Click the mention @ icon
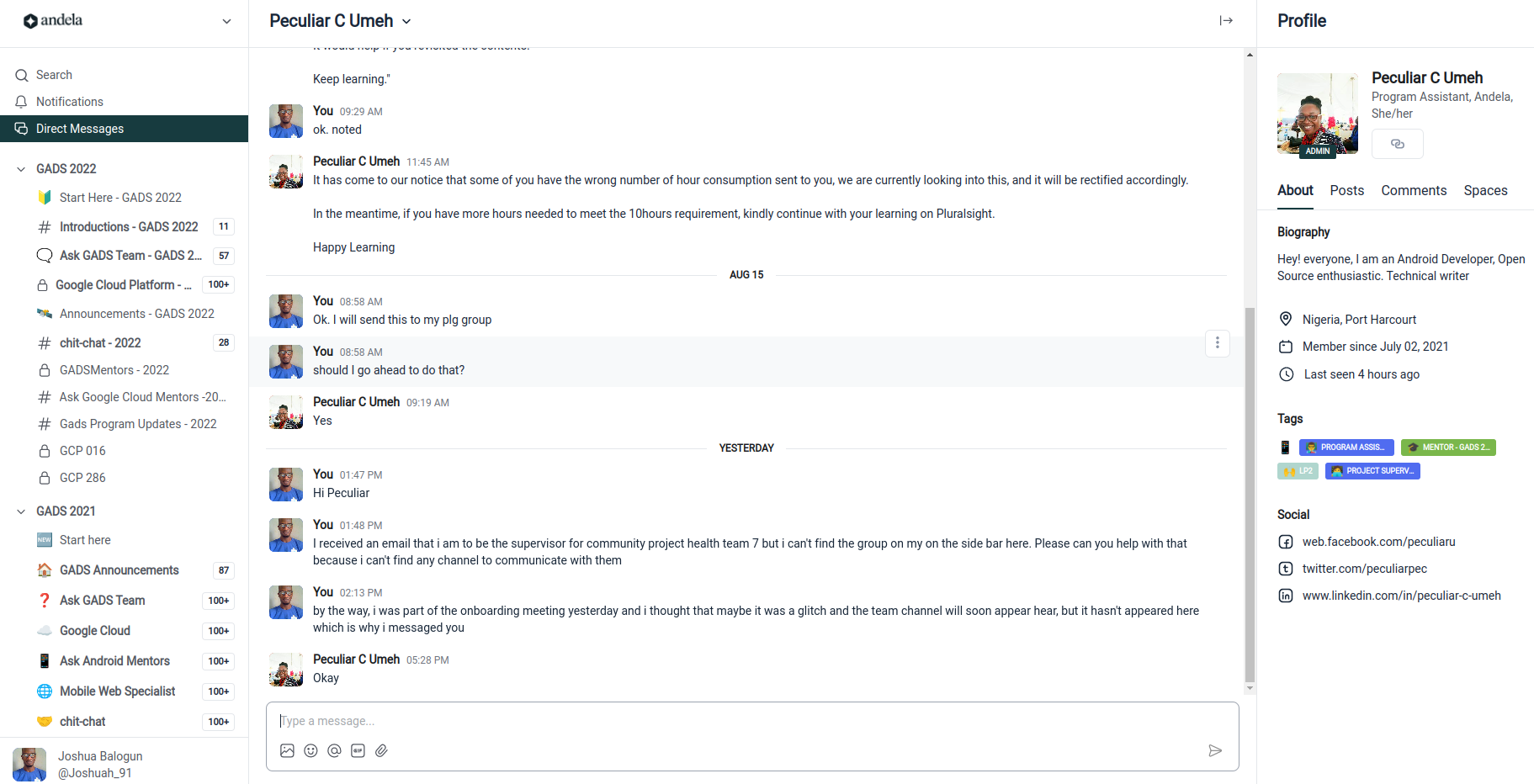Image resolution: width=1534 pixels, height=784 pixels. click(x=334, y=750)
